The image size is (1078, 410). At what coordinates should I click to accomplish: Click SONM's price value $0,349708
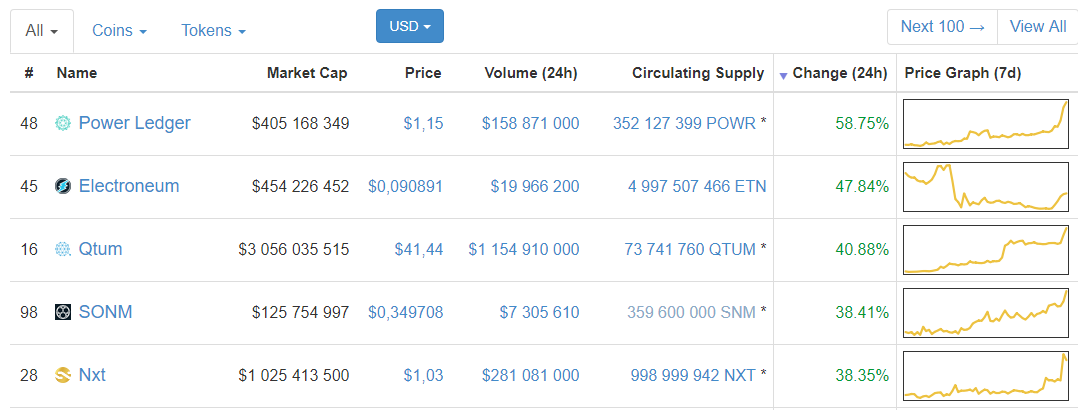[405, 312]
